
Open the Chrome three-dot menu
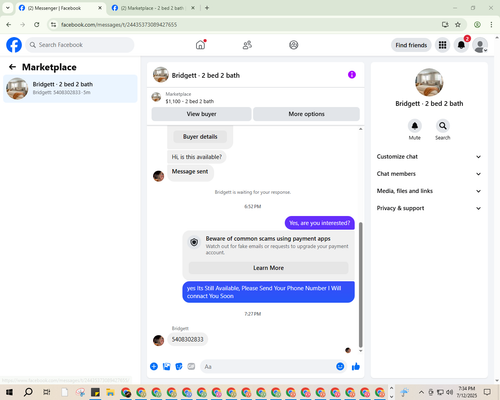click(x=491, y=24)
